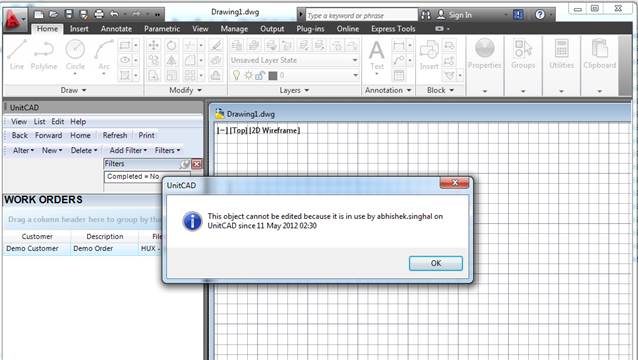Toggle the layer lightbulb on/off icon

236,75
